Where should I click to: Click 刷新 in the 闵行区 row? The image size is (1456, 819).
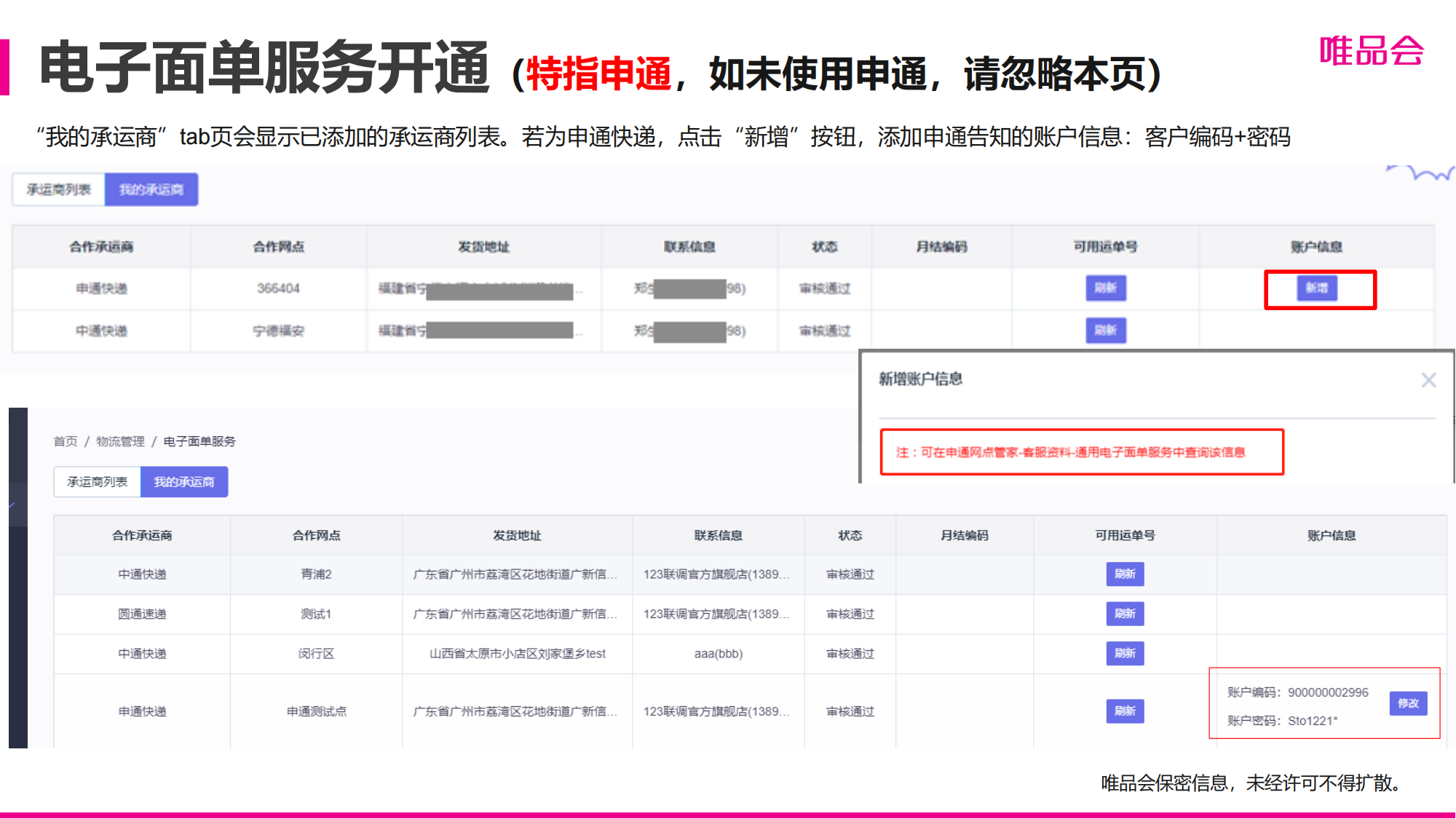click(1125, 654)
